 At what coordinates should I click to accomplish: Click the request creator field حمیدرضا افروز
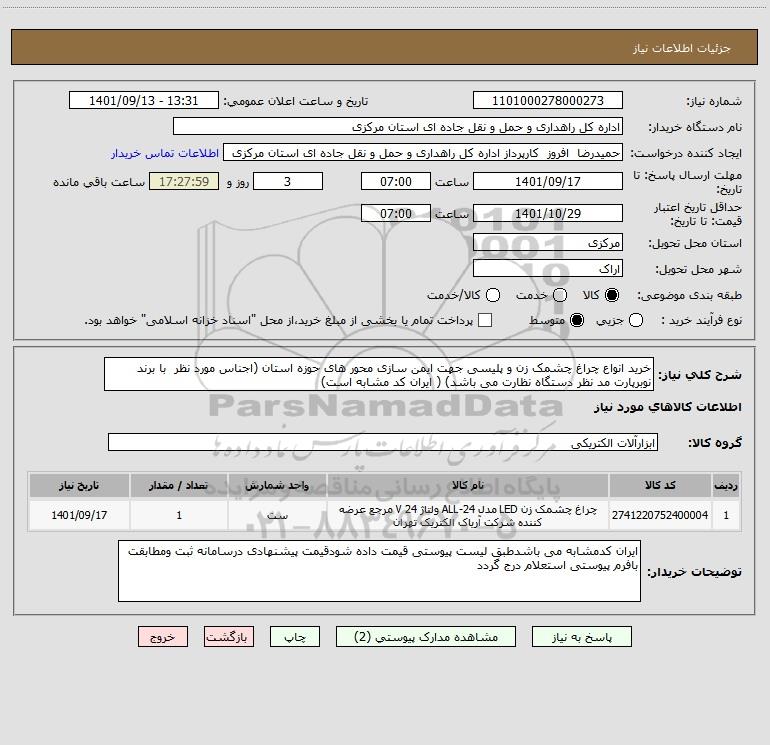point(423,153)
